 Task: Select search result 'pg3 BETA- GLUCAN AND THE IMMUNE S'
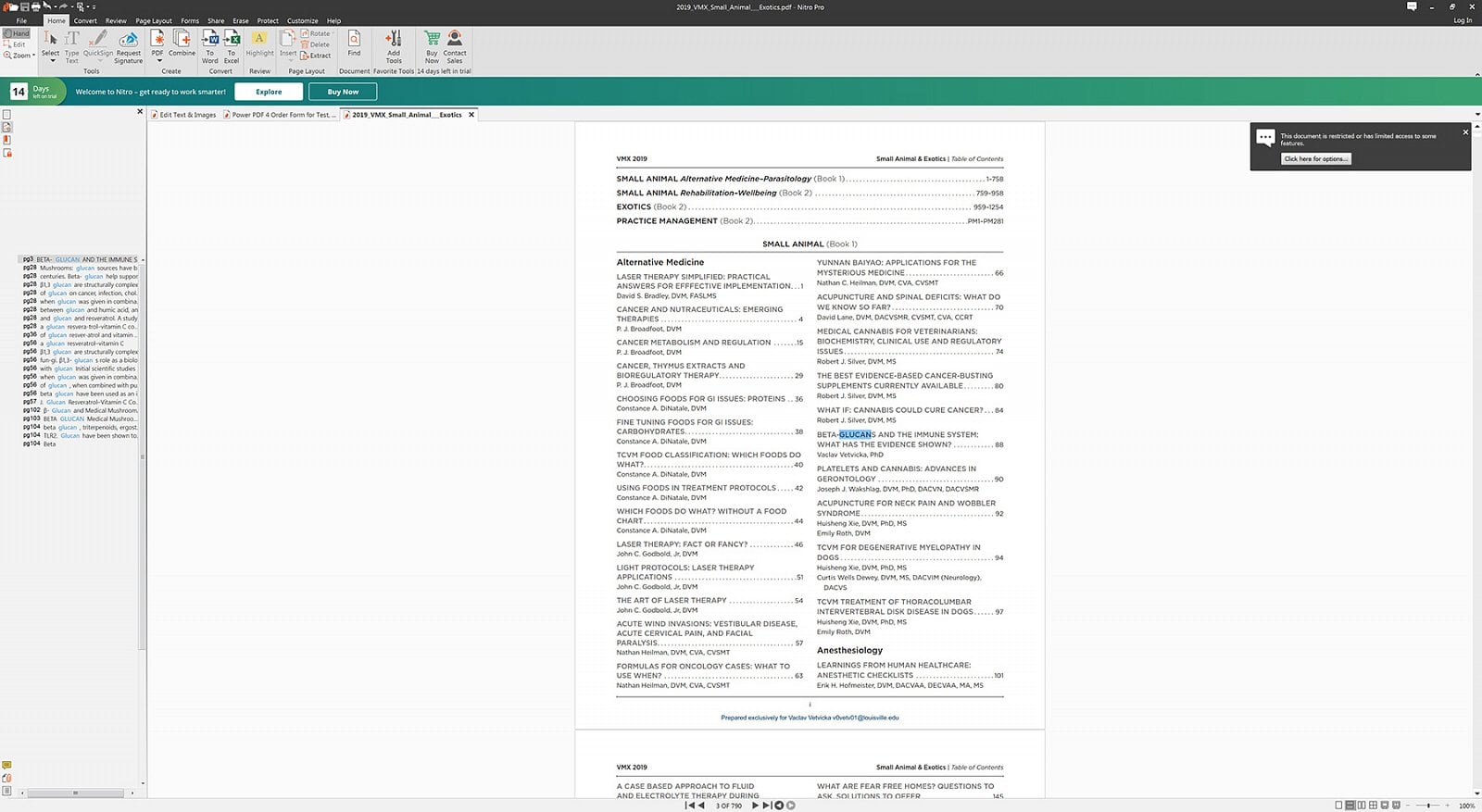click(80, 259)
